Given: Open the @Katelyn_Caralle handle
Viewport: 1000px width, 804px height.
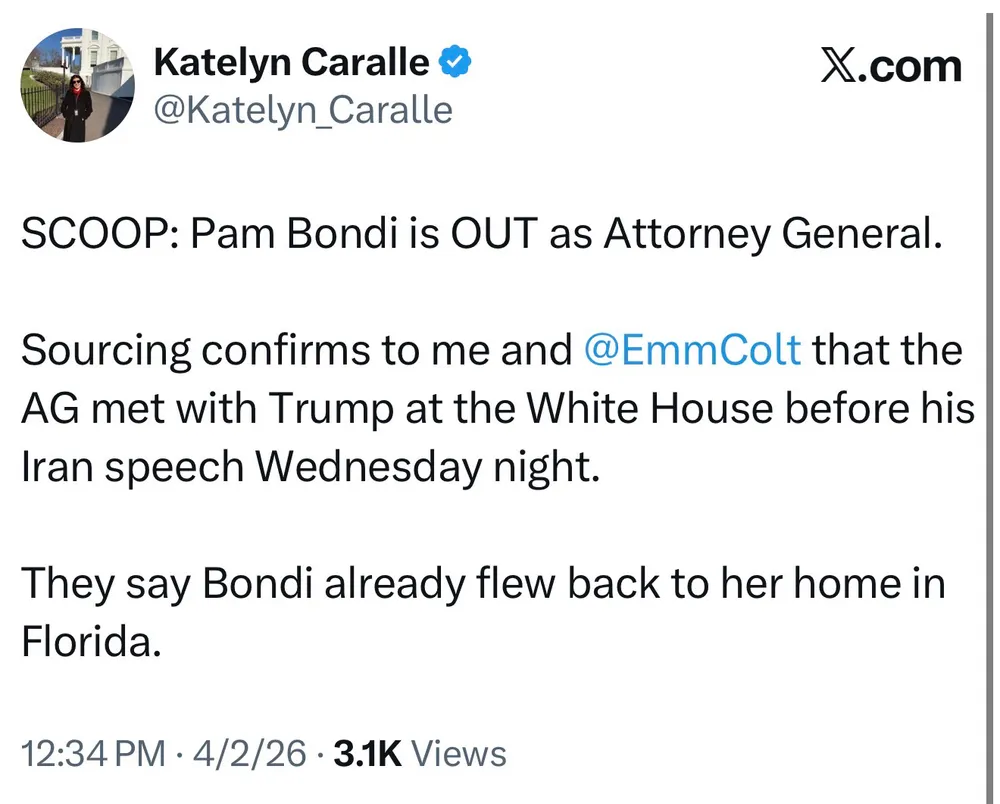Looking at the screenshot, I should coord(302,109).
